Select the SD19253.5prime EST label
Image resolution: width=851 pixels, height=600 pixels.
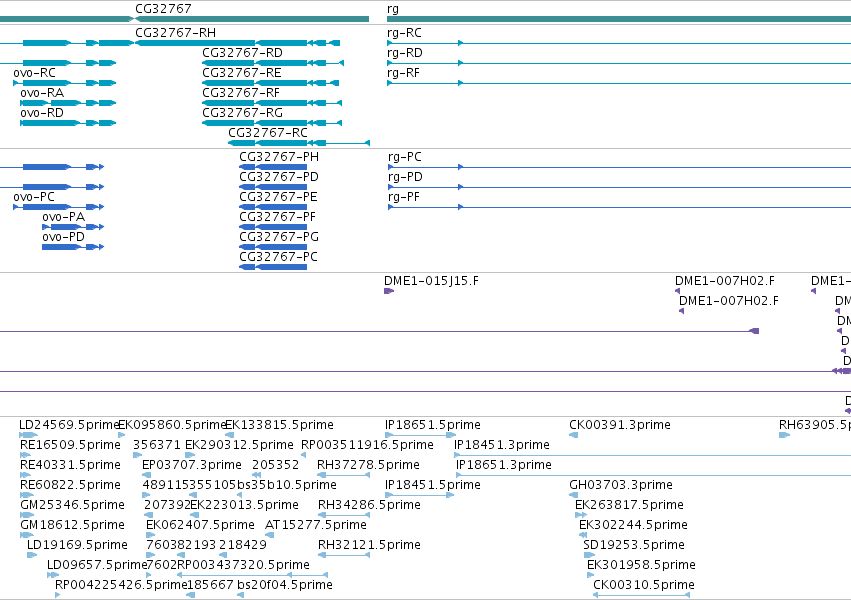tap(634, 545)
